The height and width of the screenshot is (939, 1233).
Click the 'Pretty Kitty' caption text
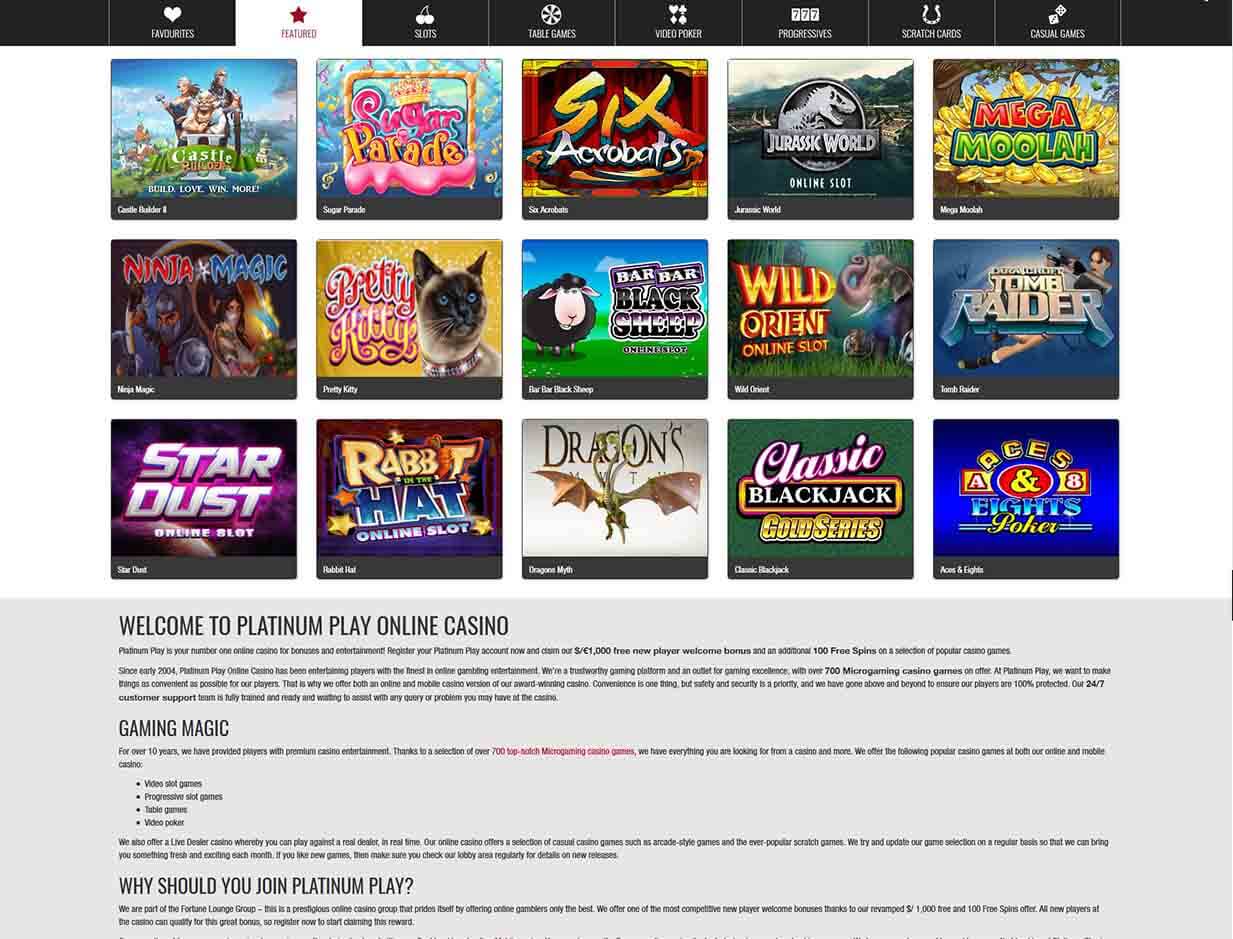point(340,390)
